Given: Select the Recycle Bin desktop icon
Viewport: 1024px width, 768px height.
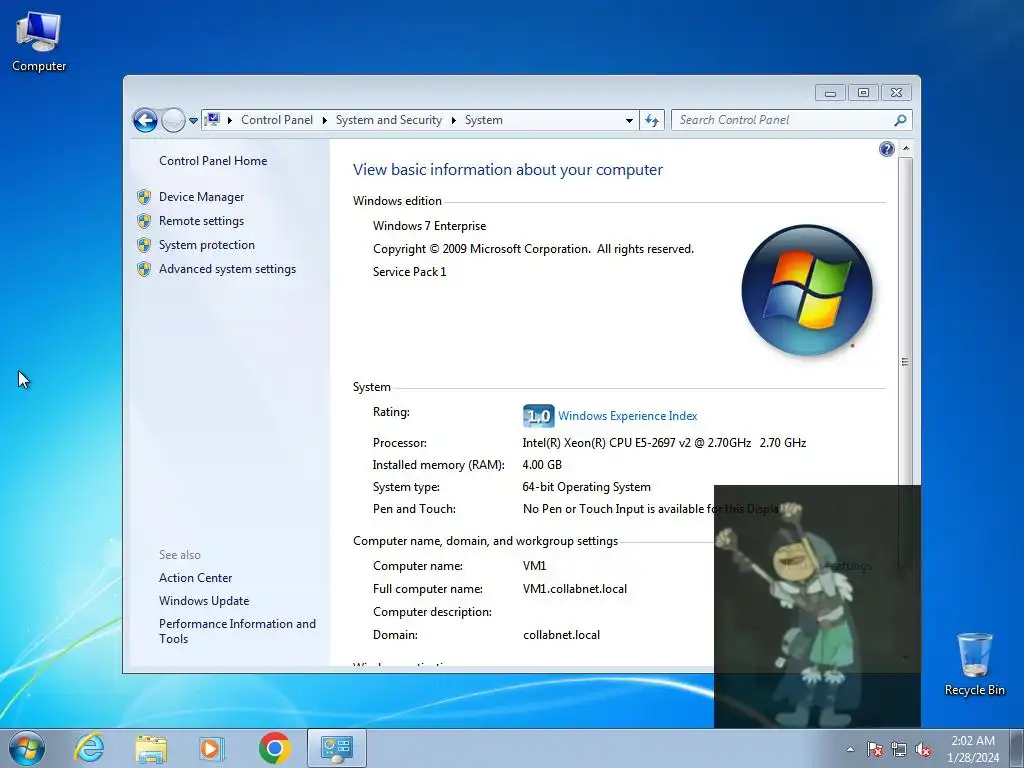Looking at the screenshot, I should [974, 664].
